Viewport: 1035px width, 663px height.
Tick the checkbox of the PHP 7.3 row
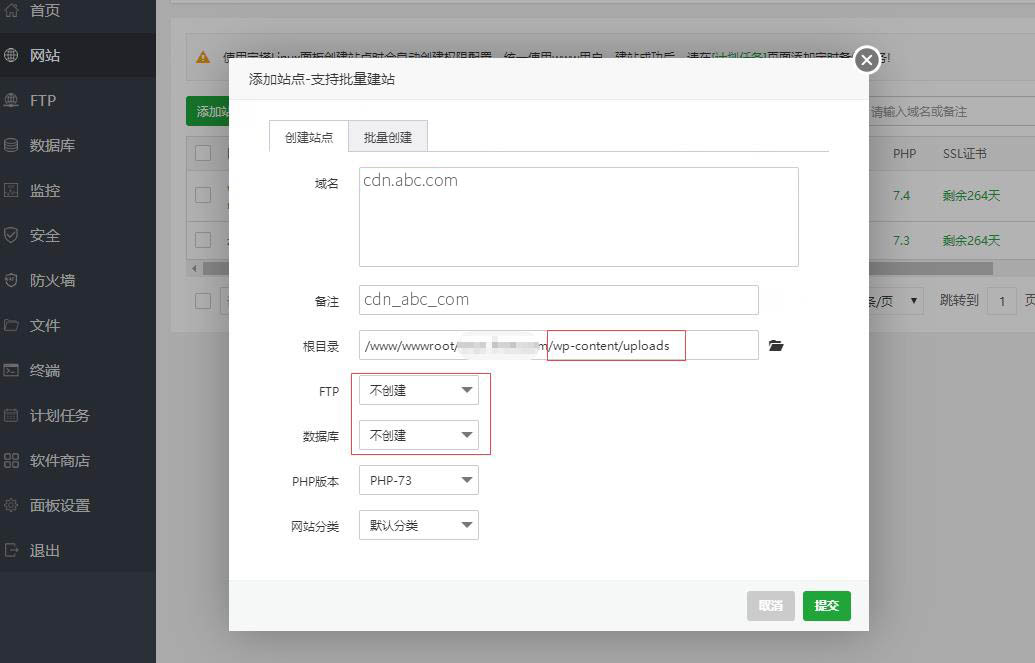point(203,240)
